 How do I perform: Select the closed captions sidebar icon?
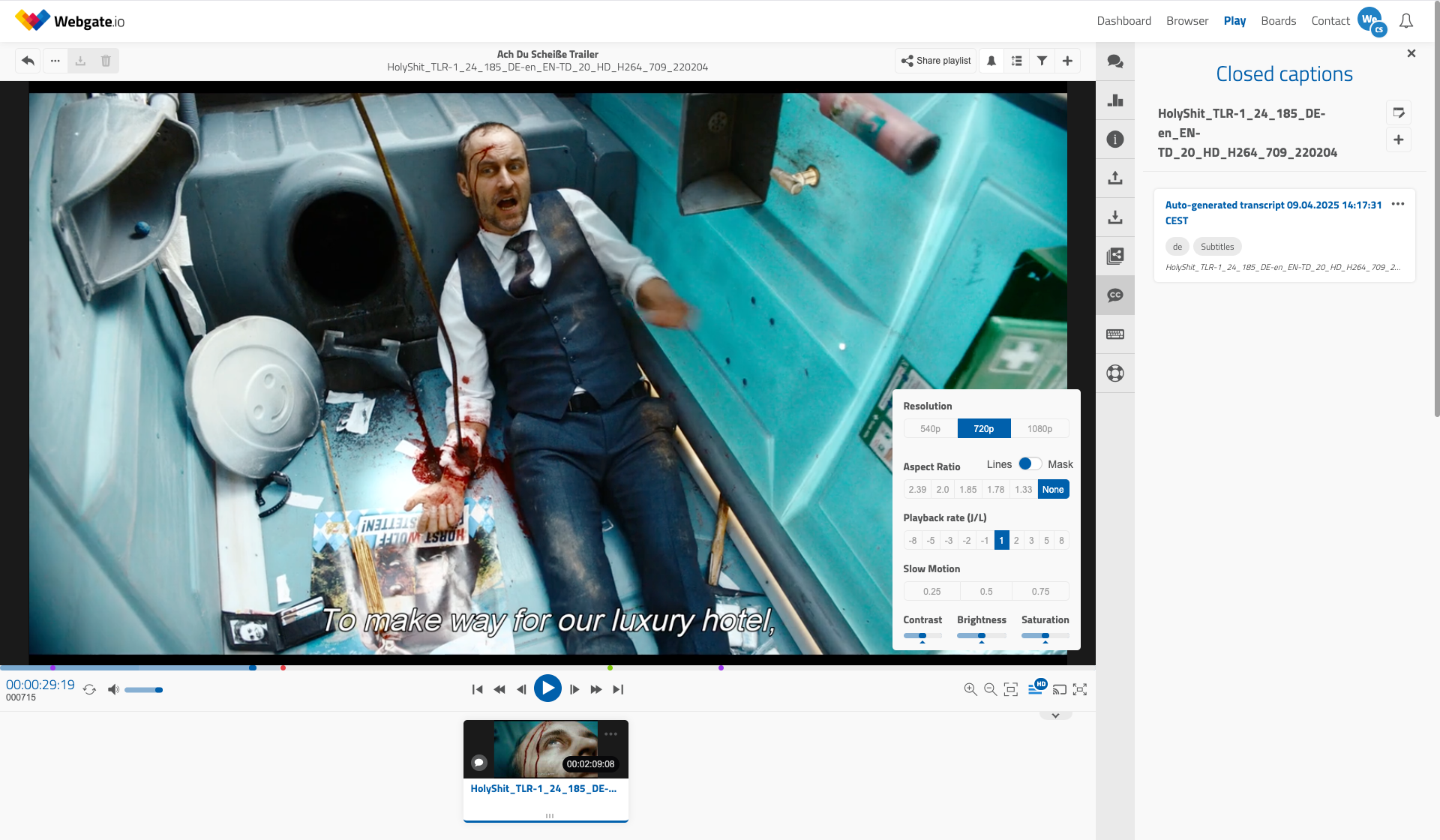point(1115,295)
